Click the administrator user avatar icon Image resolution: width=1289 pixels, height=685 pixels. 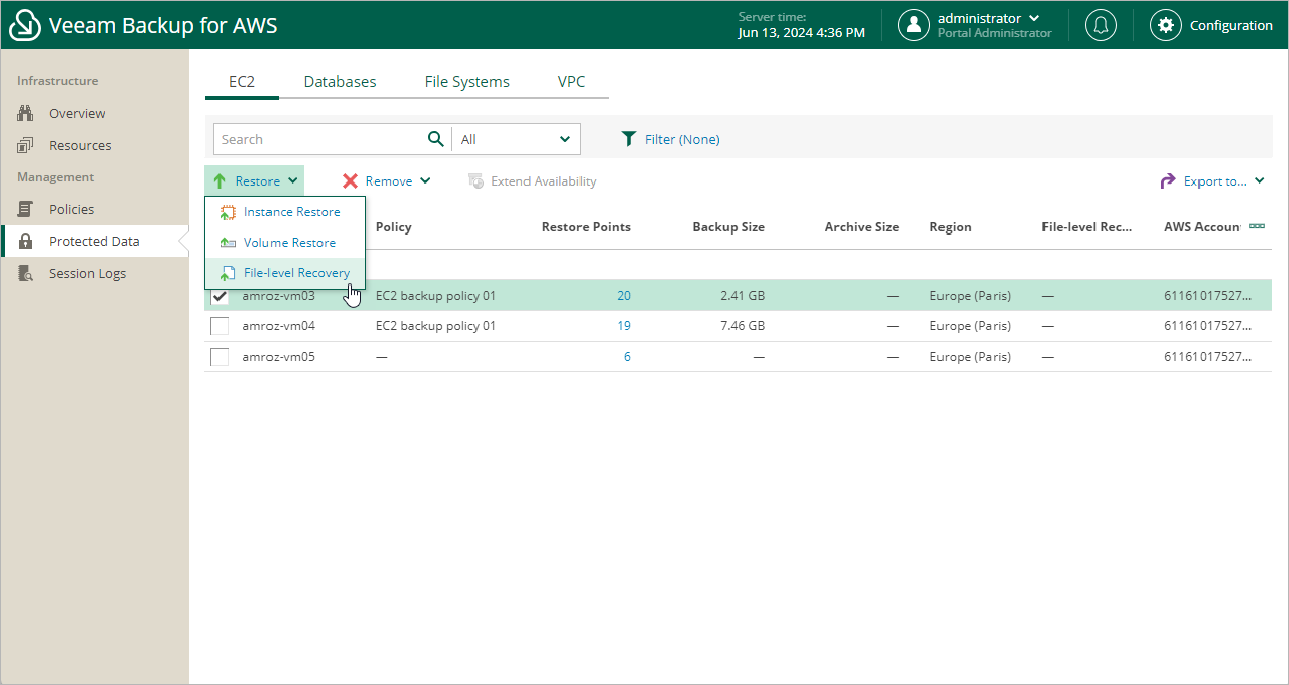(914, 25)
